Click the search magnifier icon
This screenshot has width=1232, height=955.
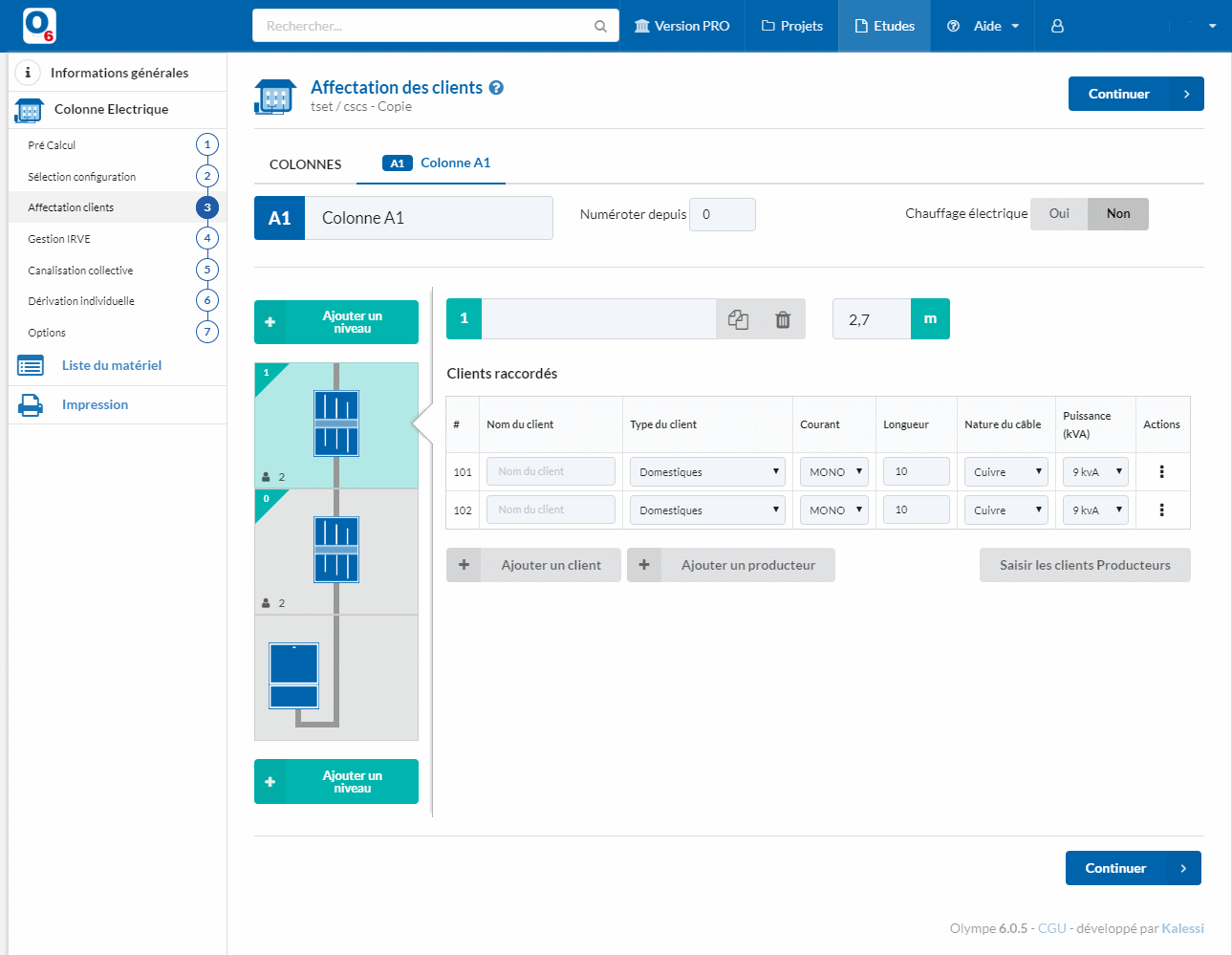click(600, 26)
